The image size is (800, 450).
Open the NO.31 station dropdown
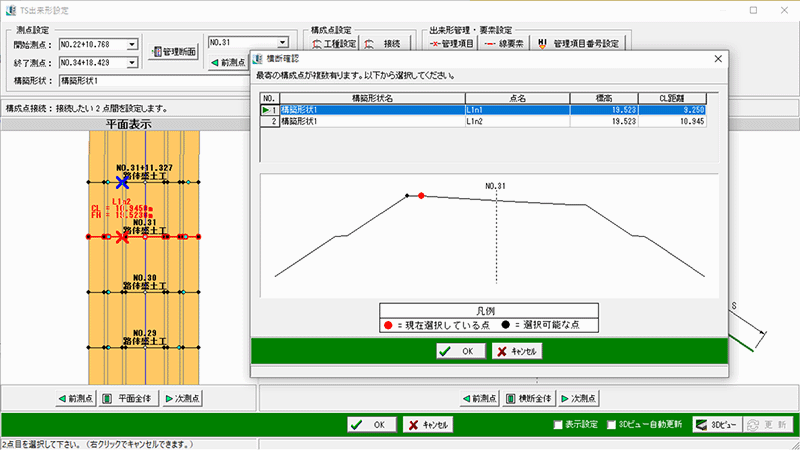tap(284, 42)
